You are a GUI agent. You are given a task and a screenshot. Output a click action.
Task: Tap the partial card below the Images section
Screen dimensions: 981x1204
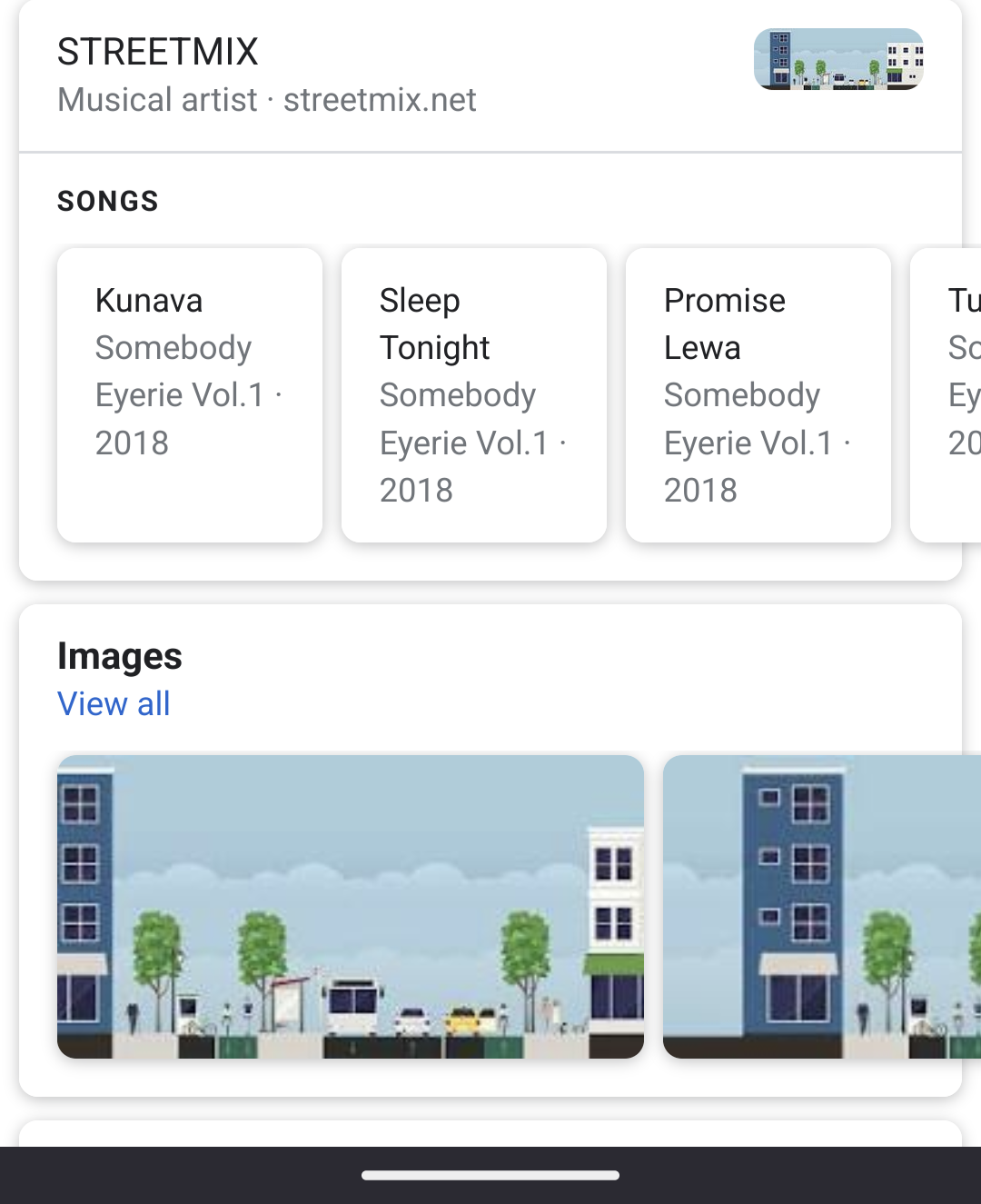coord(490,1133)
